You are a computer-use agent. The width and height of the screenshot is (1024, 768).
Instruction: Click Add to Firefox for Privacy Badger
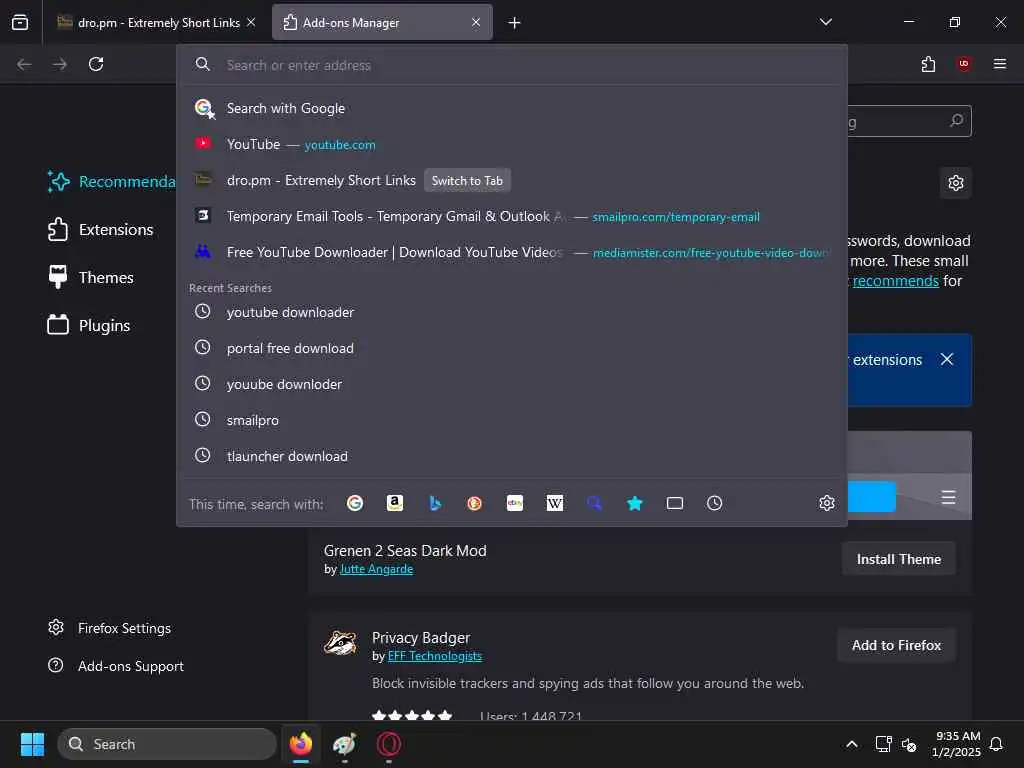(897, 645)
